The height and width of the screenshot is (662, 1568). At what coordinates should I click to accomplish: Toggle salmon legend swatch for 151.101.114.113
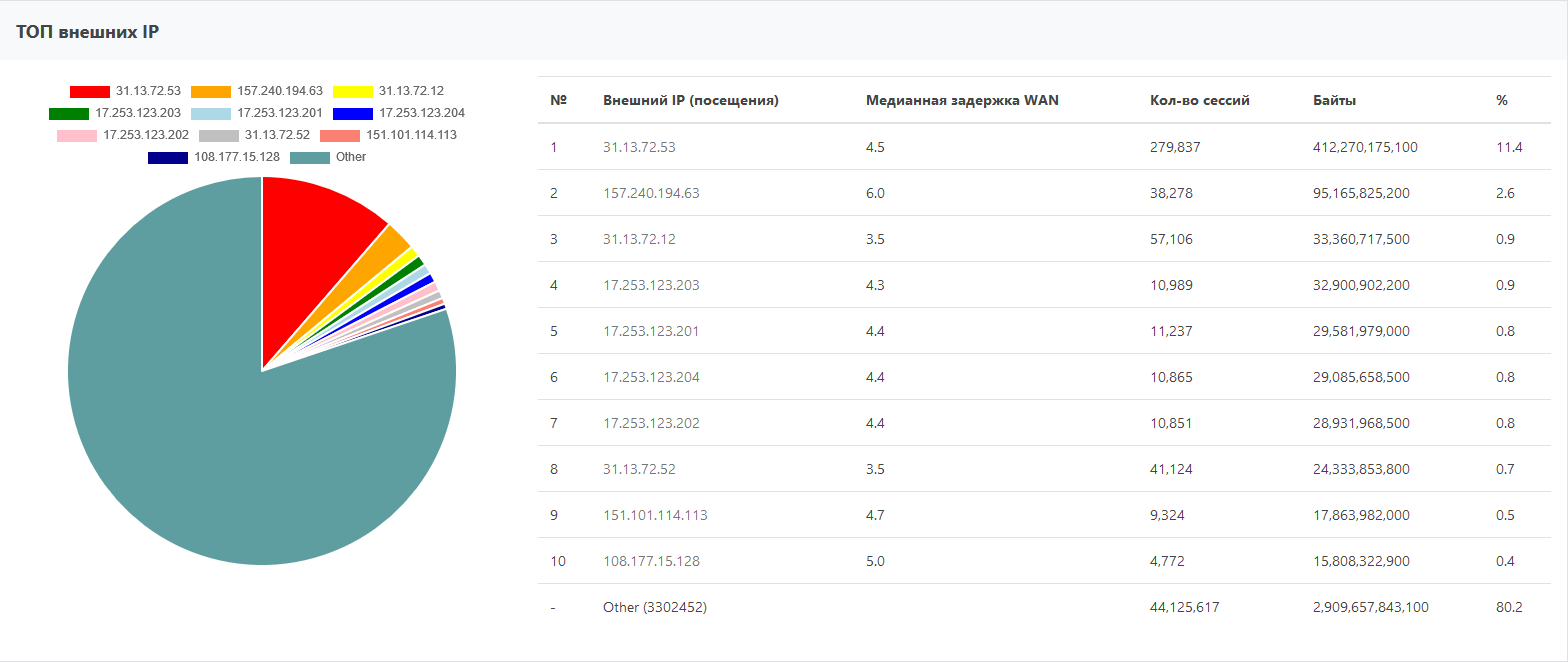pos(340,135)
